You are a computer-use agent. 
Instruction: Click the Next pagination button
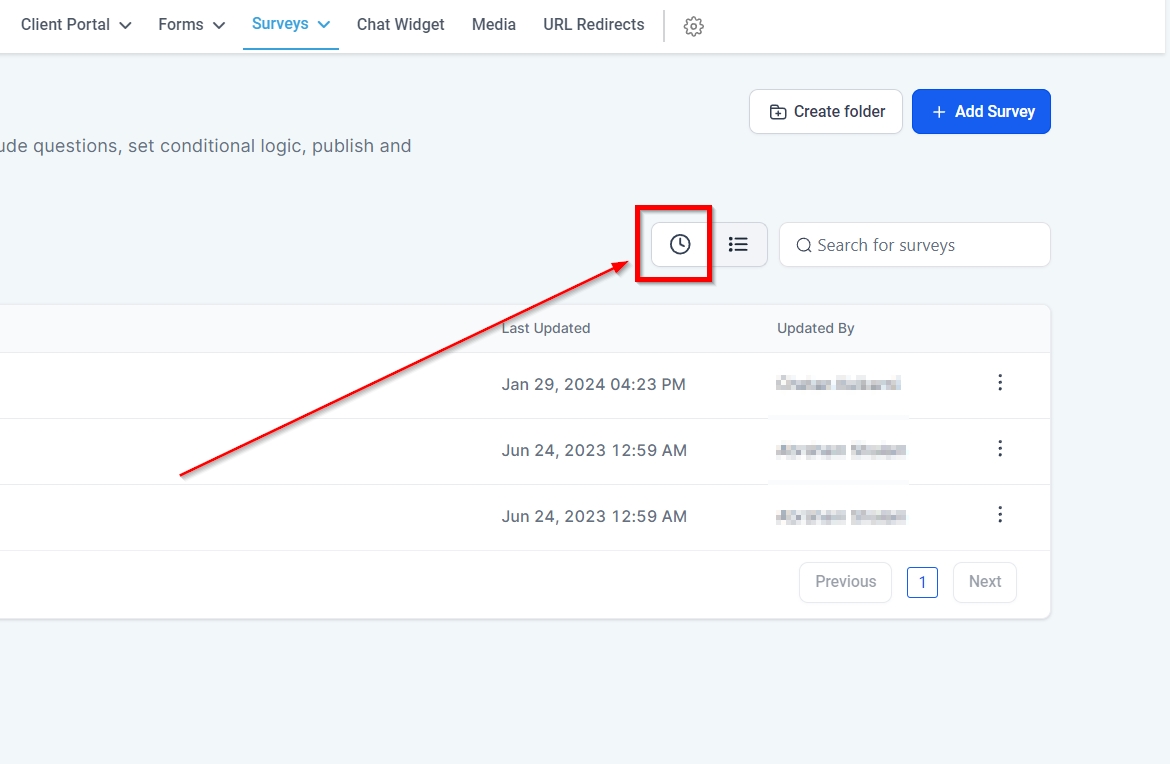984,582
